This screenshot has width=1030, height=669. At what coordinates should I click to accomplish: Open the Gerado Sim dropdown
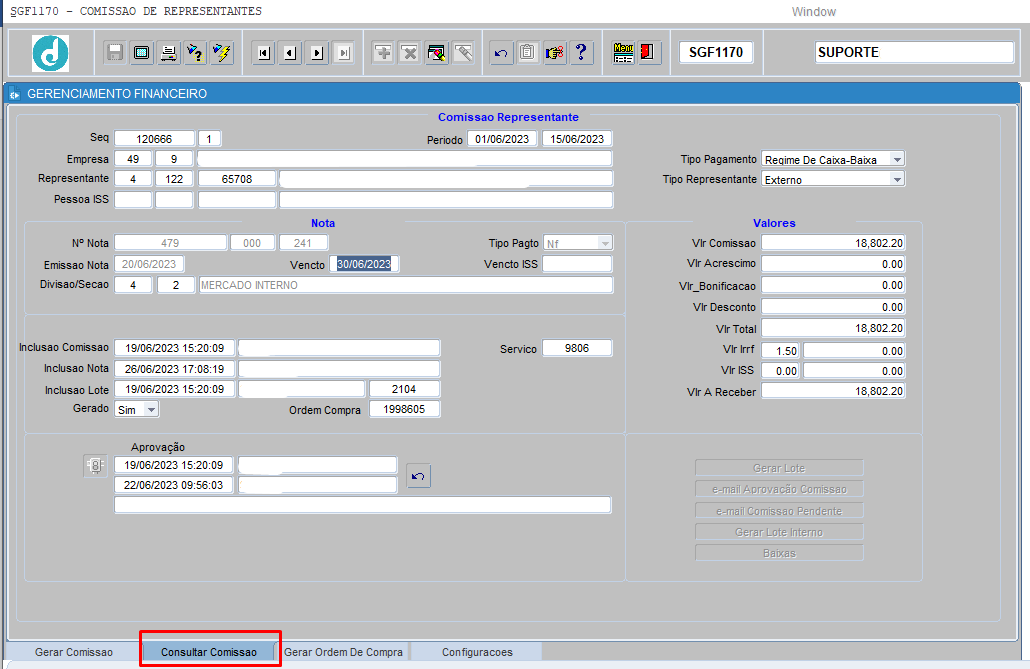coord(151,409)
